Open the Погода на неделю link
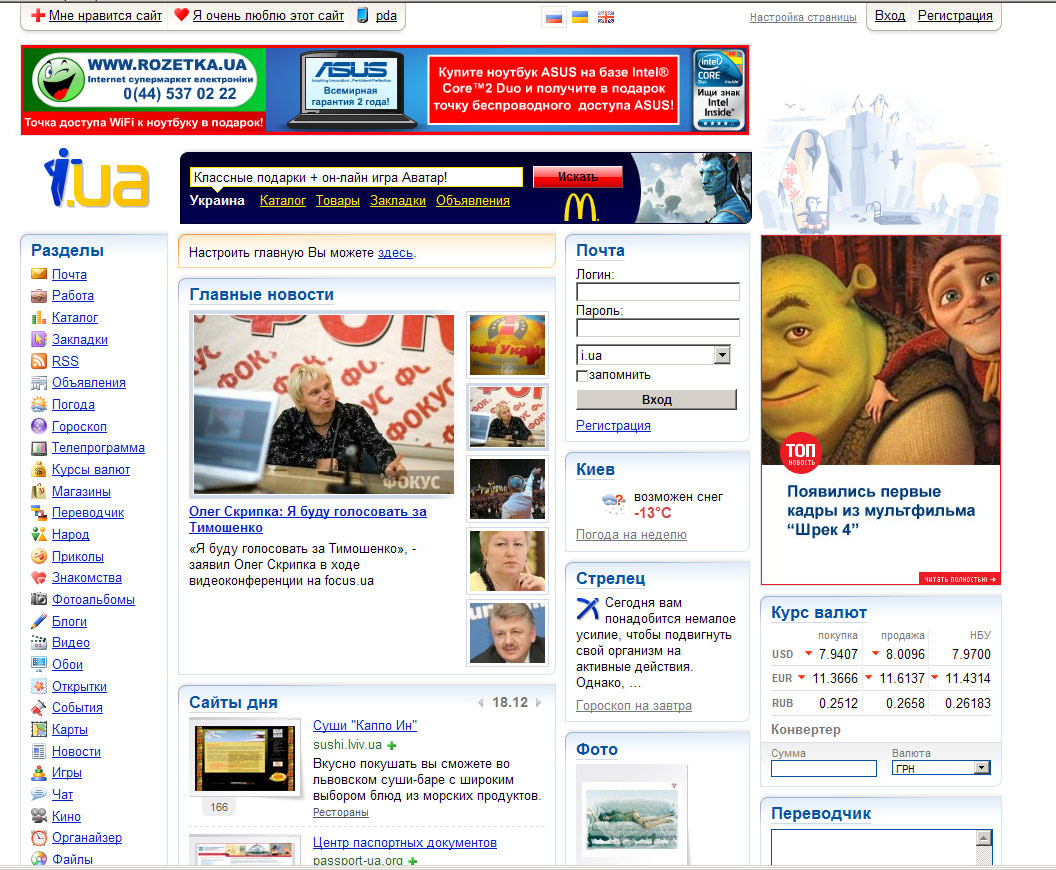 pos(631,535)
